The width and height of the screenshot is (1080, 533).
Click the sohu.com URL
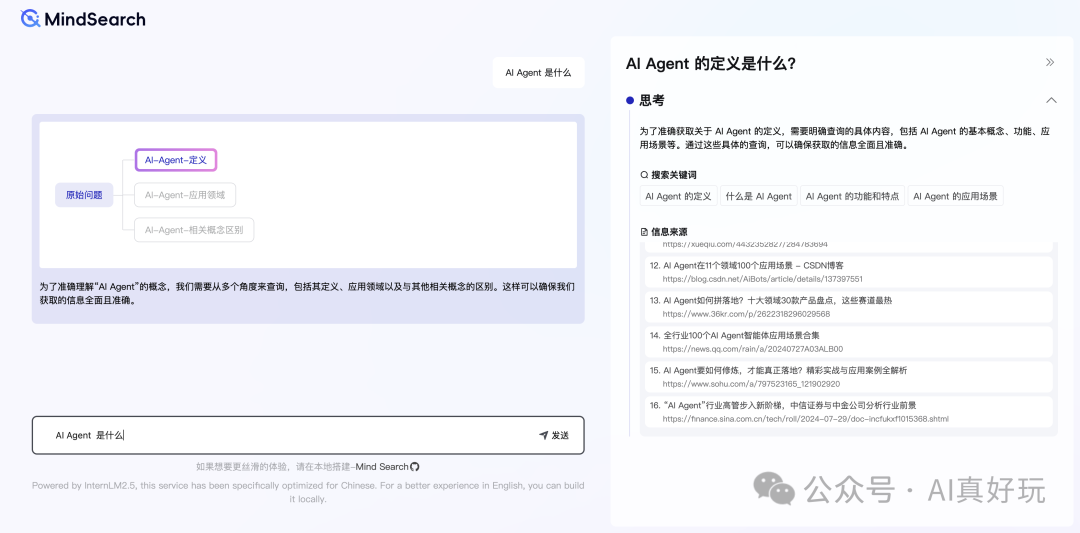tap(751, 384)
